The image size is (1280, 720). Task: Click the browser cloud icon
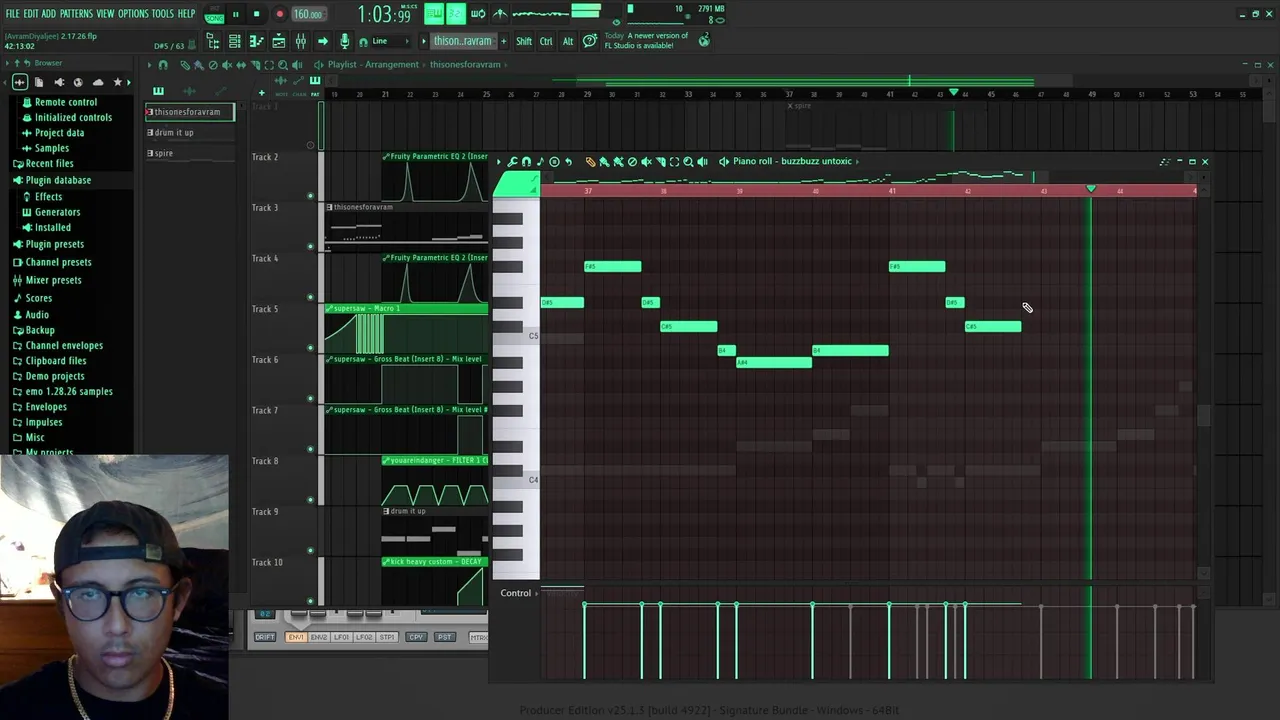97,82
